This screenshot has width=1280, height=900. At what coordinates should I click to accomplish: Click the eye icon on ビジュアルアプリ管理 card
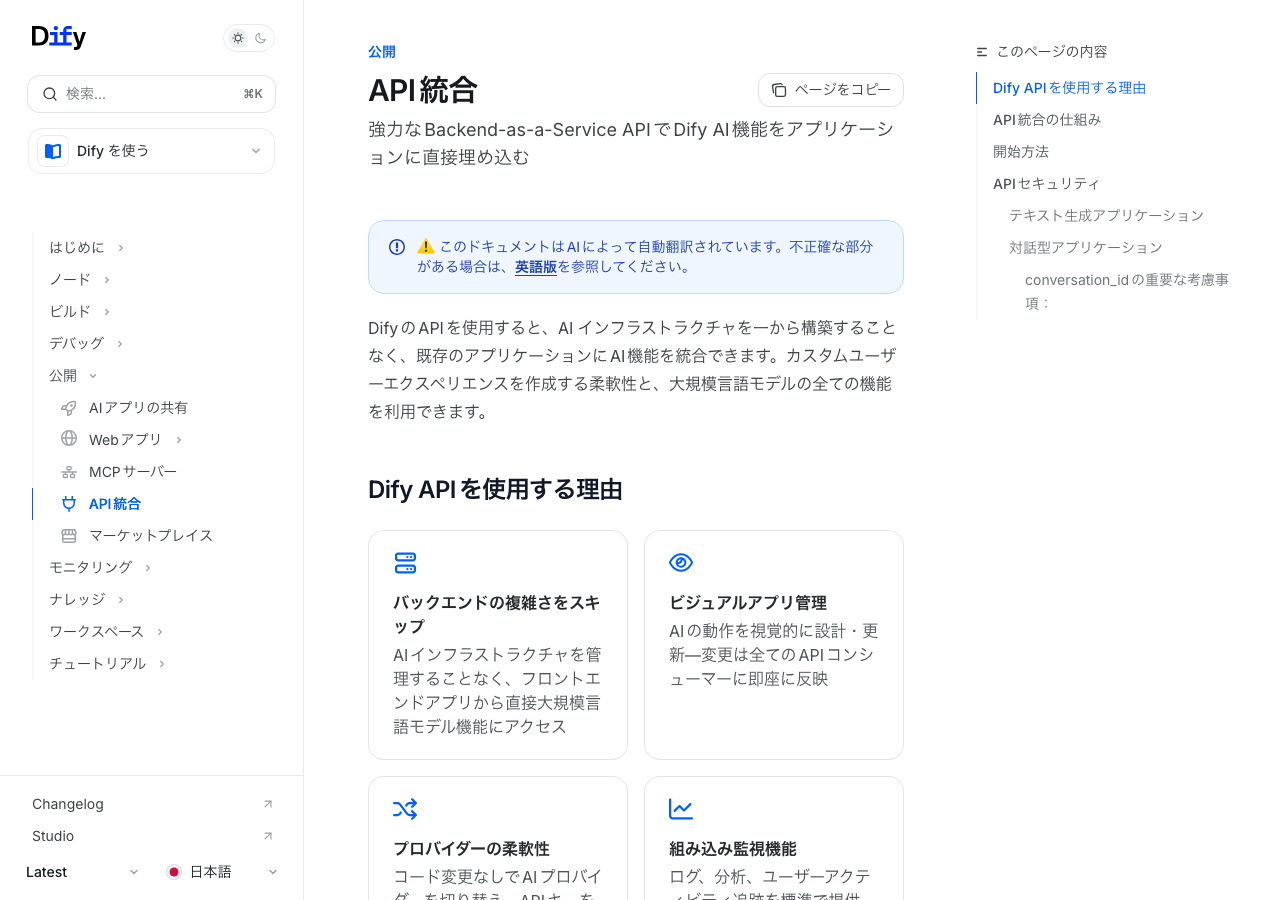681,563
